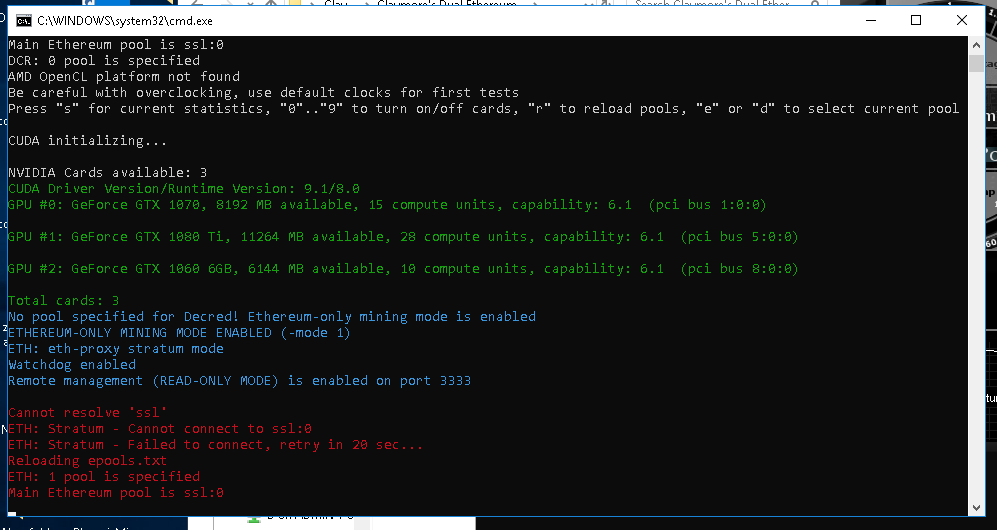Image resolution: width=997 pixels, height=530 pixels.
Task: Minimize the cmd.exe window
Action: [871, 20]
